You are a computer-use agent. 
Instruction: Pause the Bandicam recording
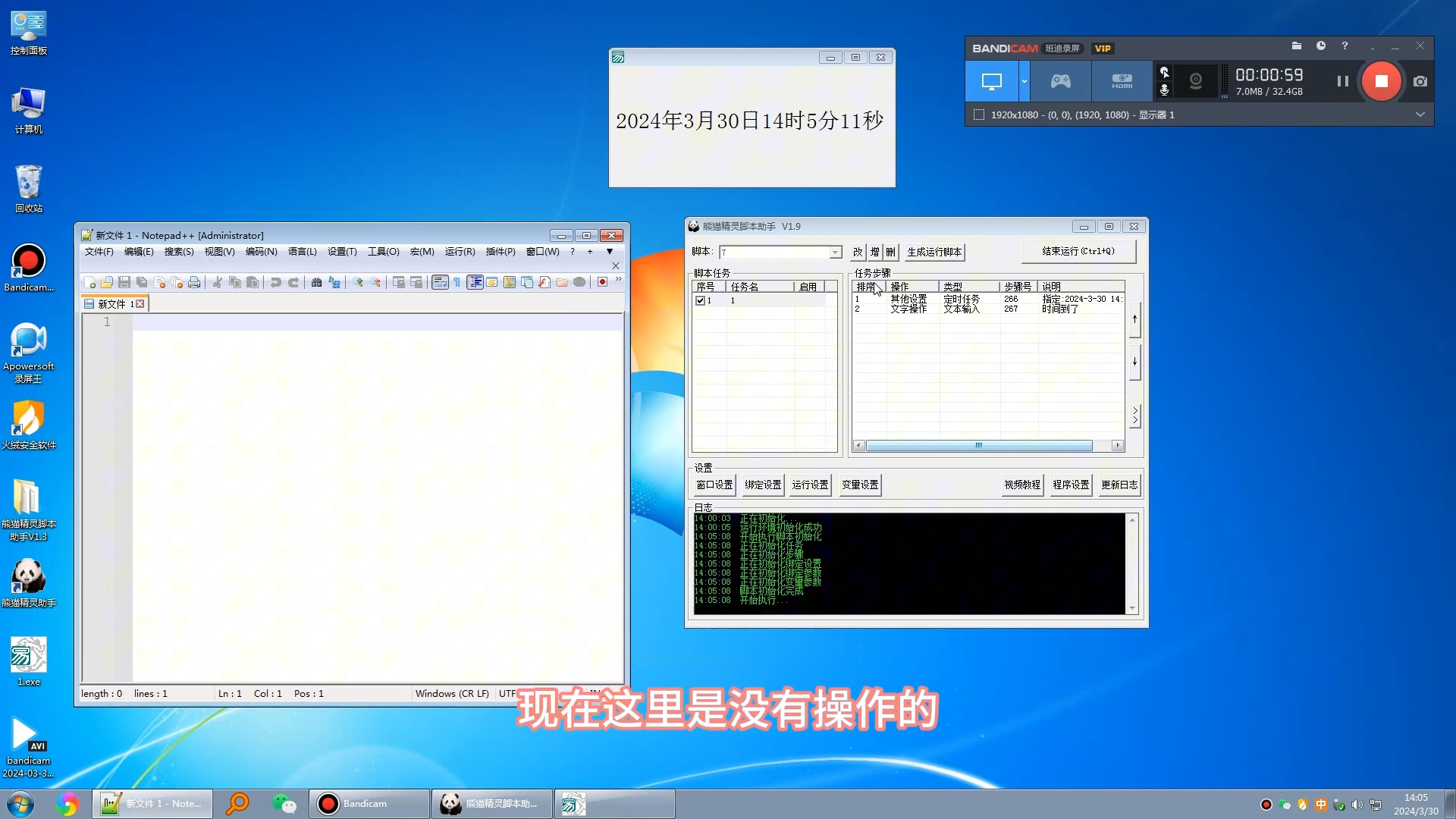1342,81
